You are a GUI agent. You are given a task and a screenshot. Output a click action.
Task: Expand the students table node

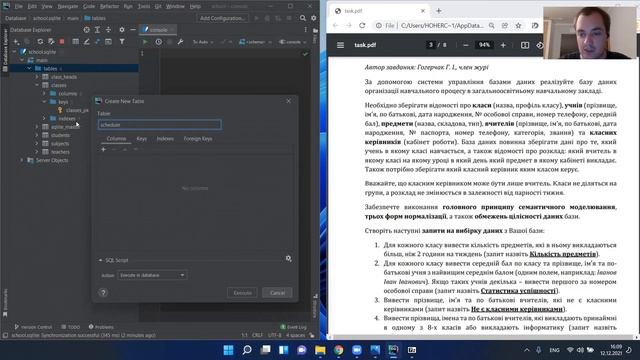(37, 135)
